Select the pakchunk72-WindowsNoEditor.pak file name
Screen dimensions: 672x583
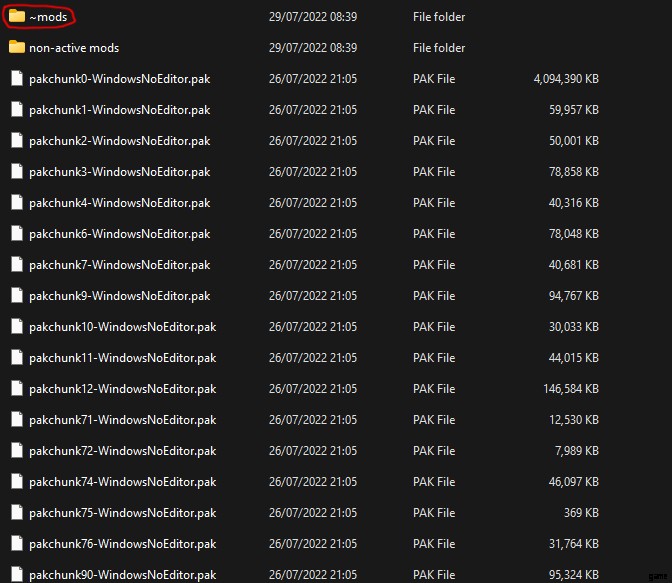point(122,451)
